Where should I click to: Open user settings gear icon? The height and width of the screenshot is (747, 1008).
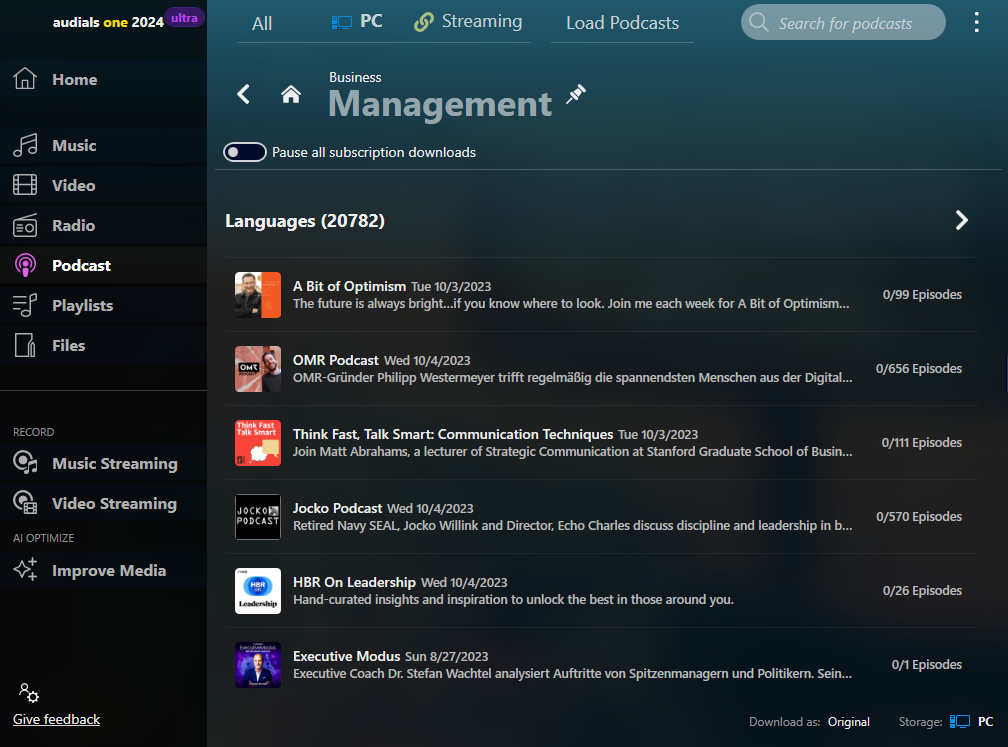coord(28,693)
